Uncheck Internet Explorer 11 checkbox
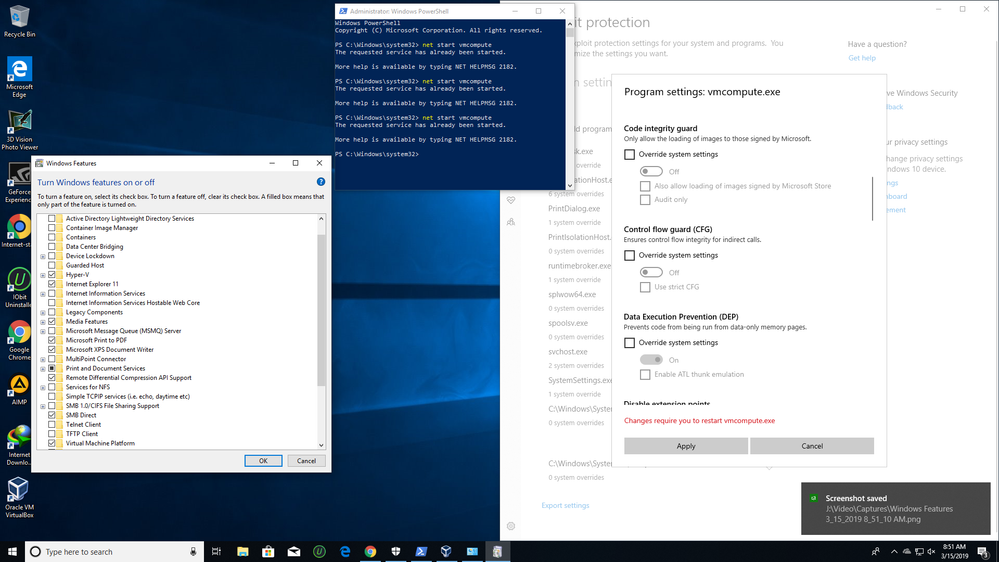 pyautogui.click(x=52, y=284)
